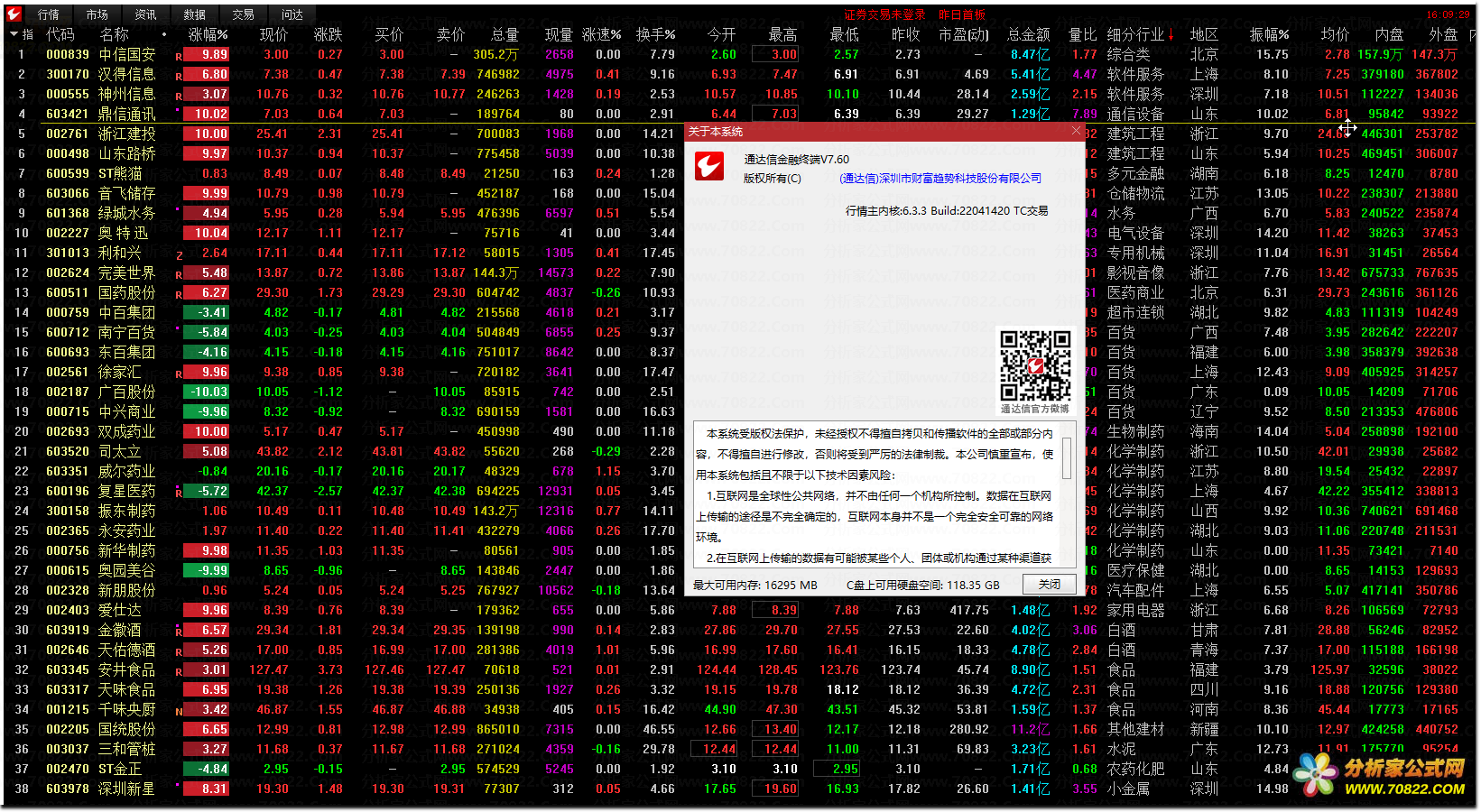Sort by the 涨跌 column header
Viewport: 1481px width, 812px height.
328,35
